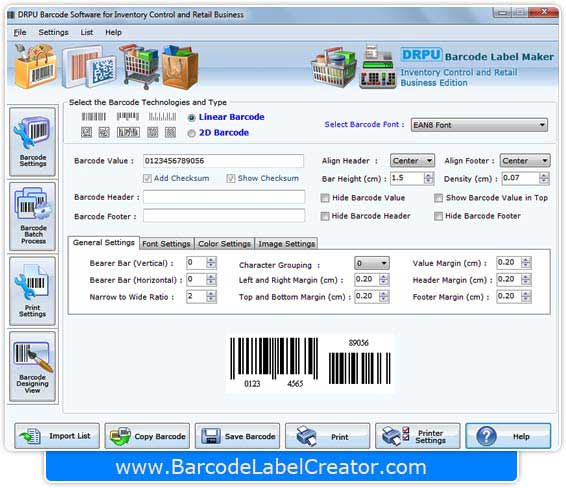The height and width of the screenshot is (488, 566).
Task: Adjust the Footer Margin spinner
Action: (526, 296)
